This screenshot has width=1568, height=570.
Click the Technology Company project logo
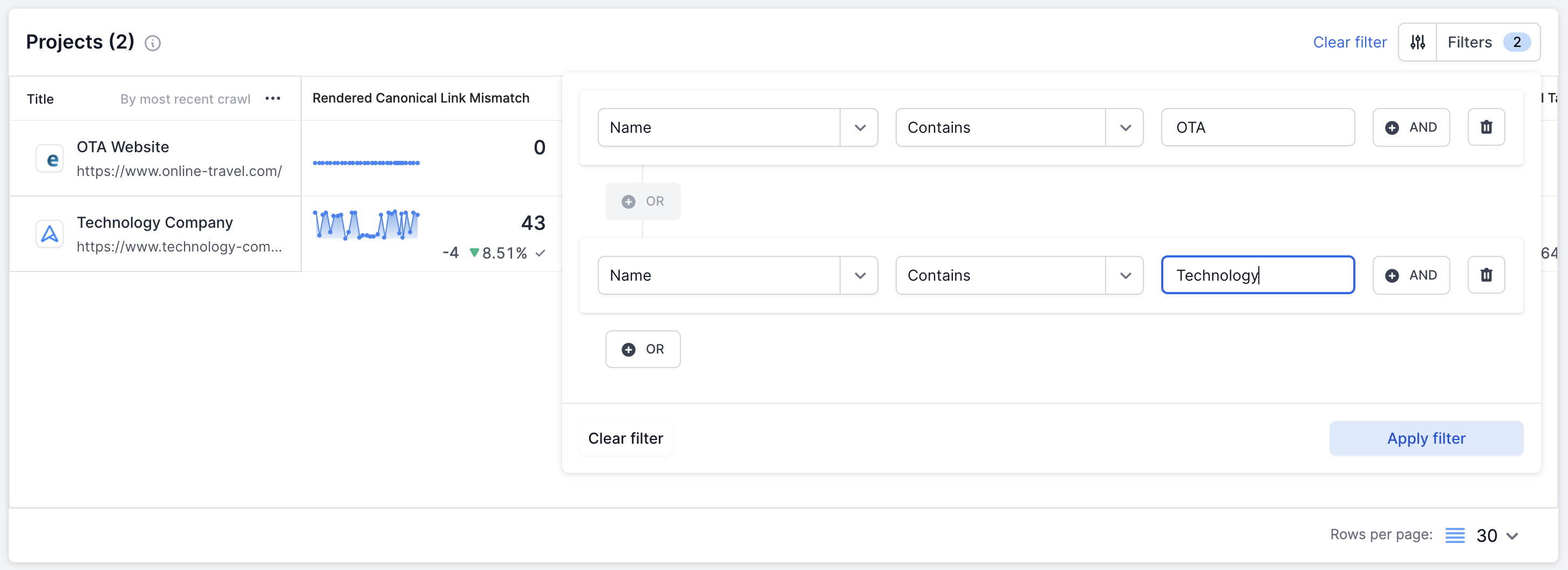49,233
